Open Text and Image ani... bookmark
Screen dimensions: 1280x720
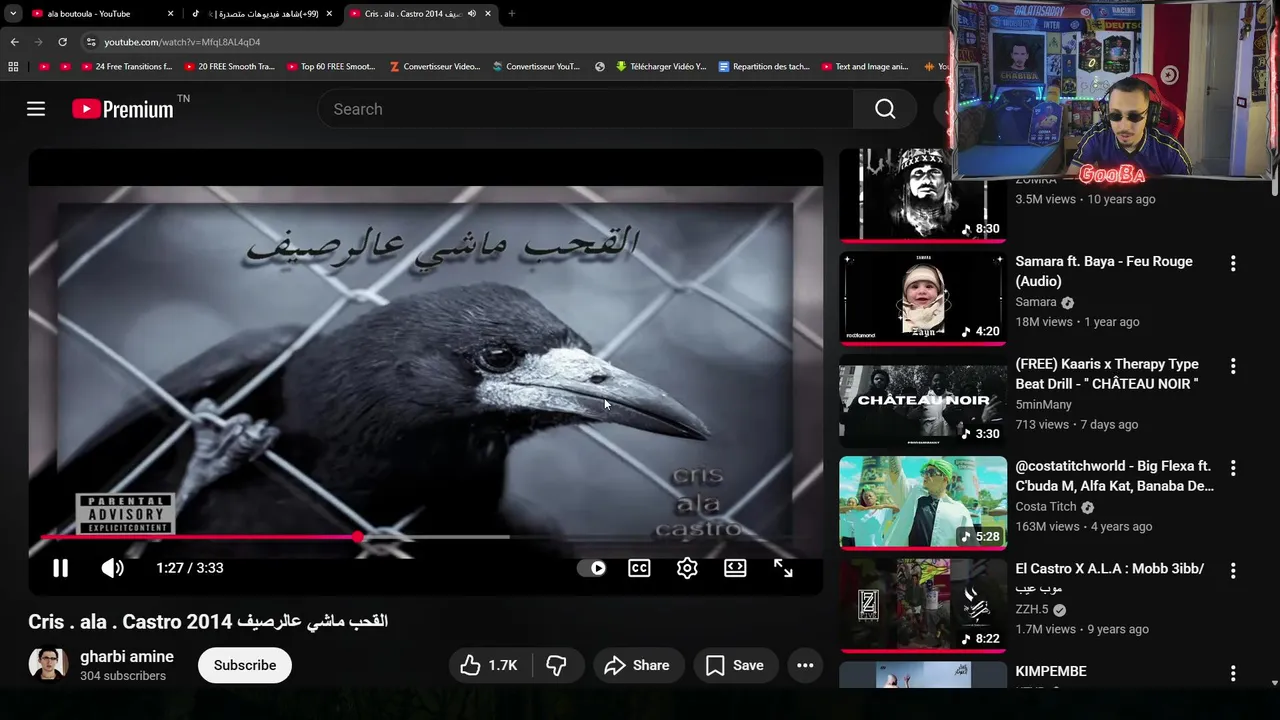(x=865, y=67)
